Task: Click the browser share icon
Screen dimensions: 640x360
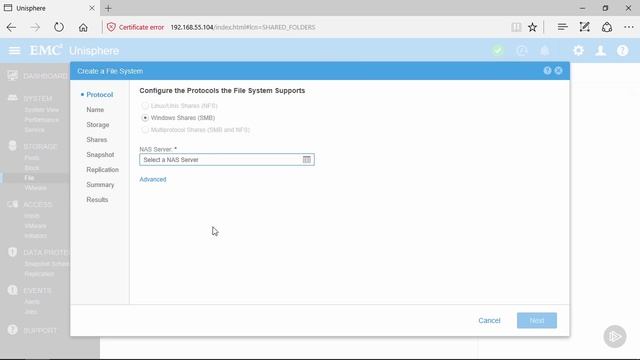Action: [607, 27]
